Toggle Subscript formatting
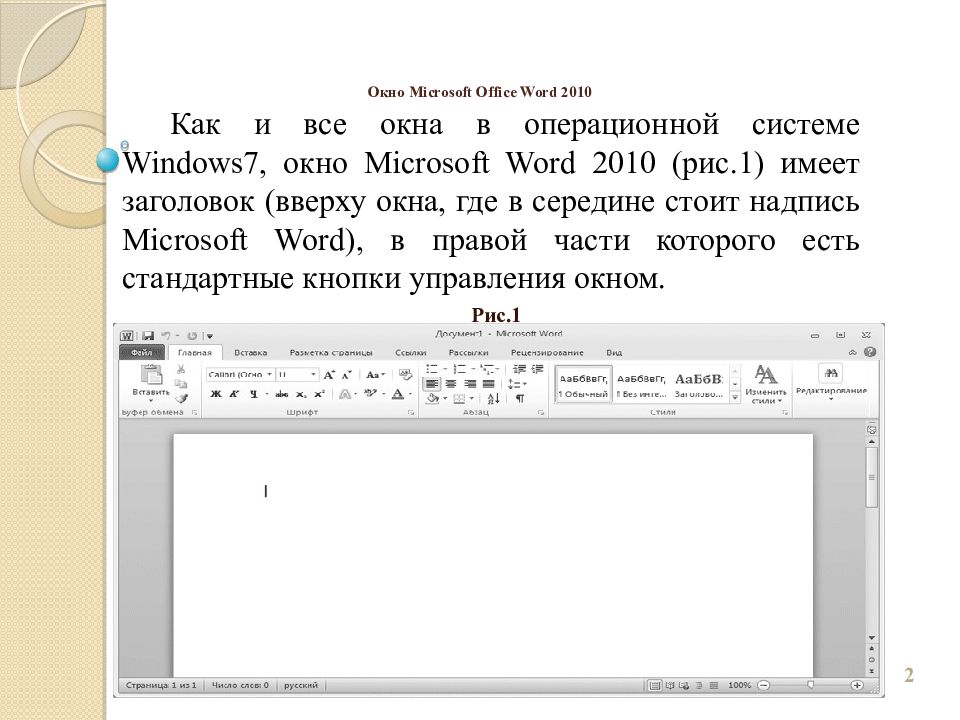960x720 pixels. 301,394
